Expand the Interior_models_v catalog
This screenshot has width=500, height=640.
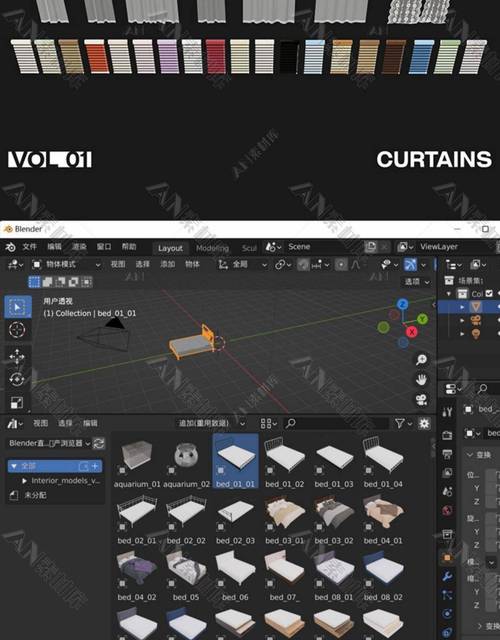pos(24,481)
